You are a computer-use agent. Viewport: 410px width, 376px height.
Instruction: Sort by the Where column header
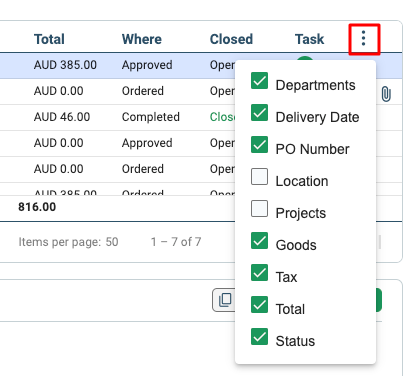coord(142,39)
